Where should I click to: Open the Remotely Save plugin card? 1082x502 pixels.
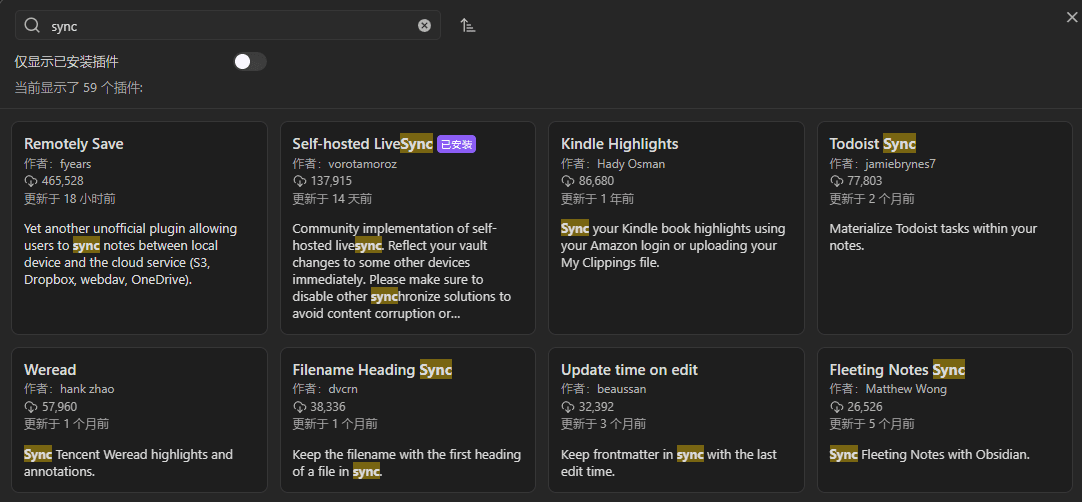point(139,228)
